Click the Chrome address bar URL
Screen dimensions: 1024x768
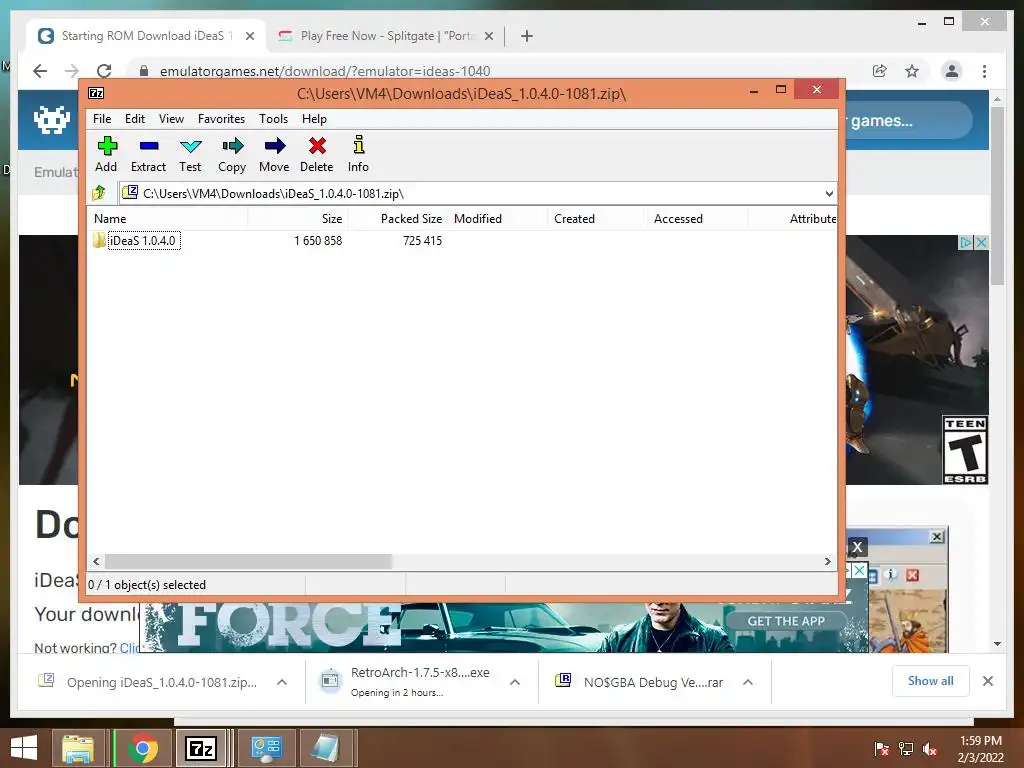pos(325,71)
